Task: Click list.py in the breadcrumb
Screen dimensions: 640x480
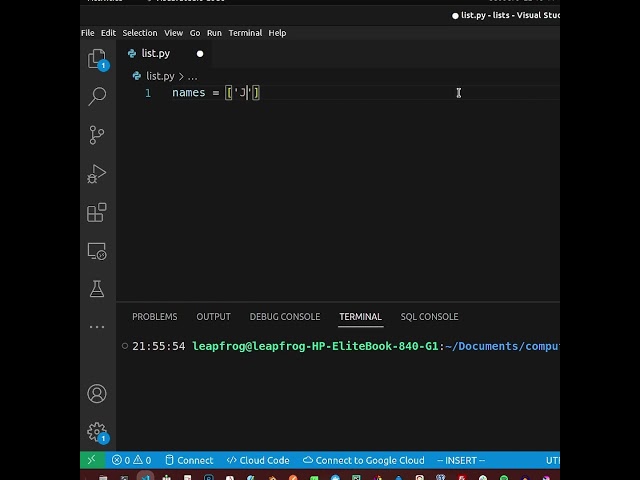Action: [160, 76]
